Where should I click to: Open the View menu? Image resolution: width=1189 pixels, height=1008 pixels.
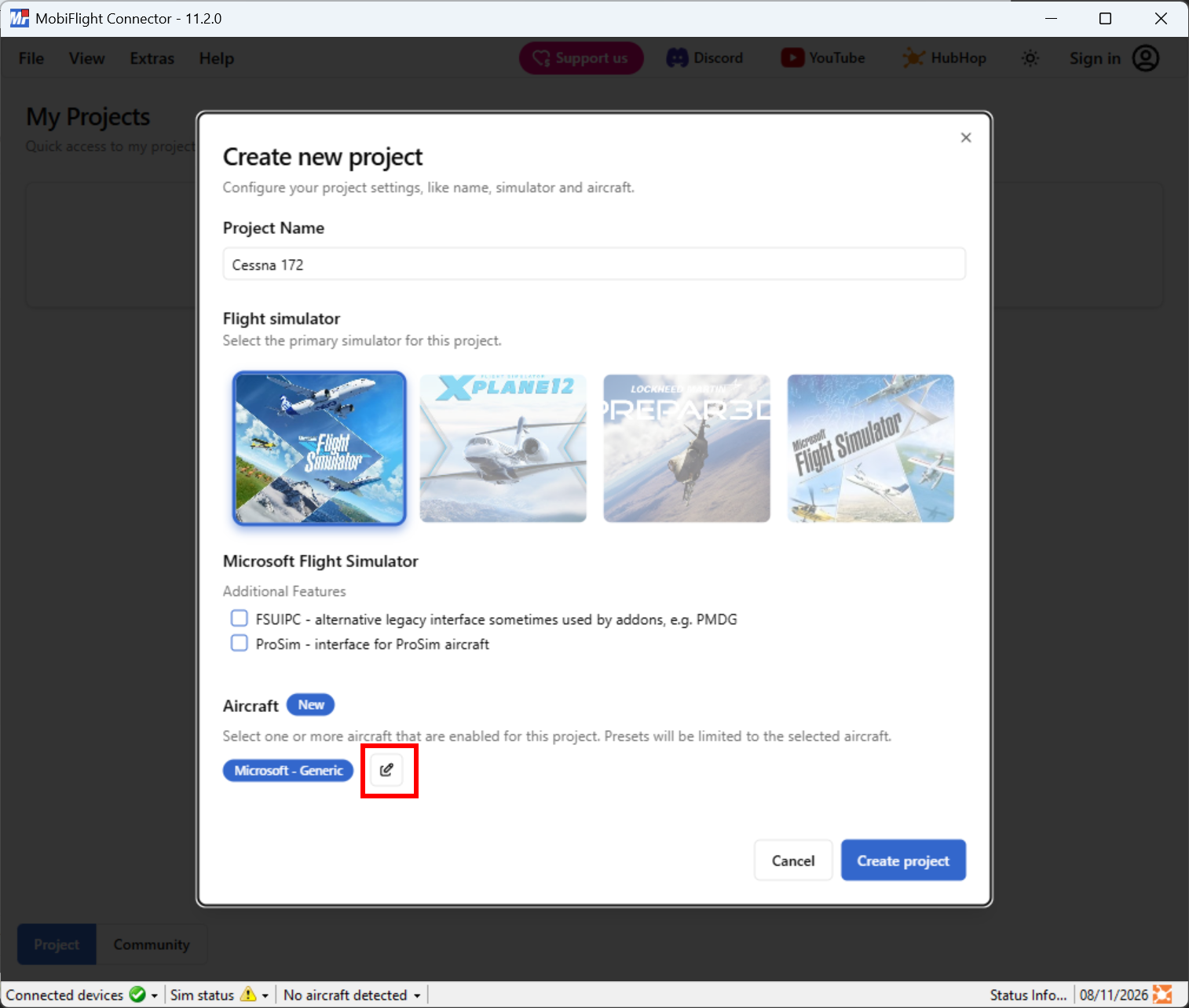click(x=86, y=58)
